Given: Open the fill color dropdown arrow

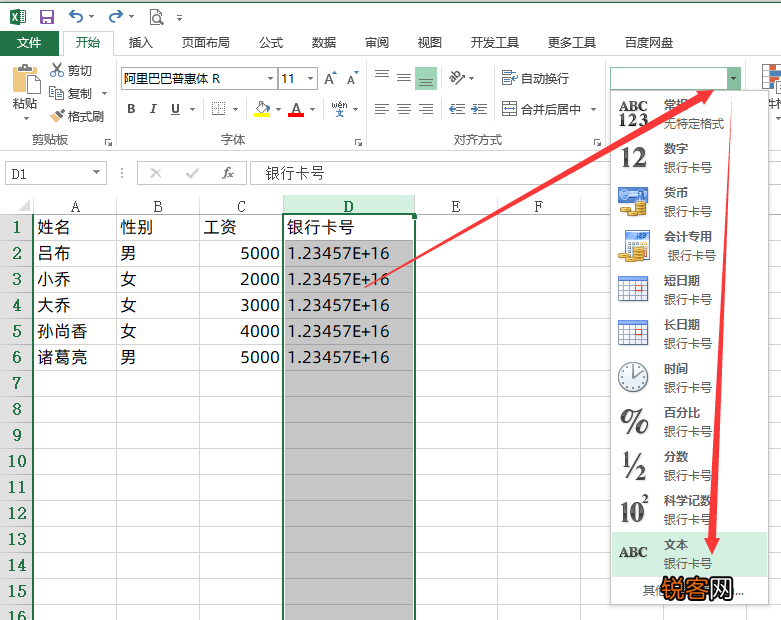Looking at the screenshot, I should 278,109.
